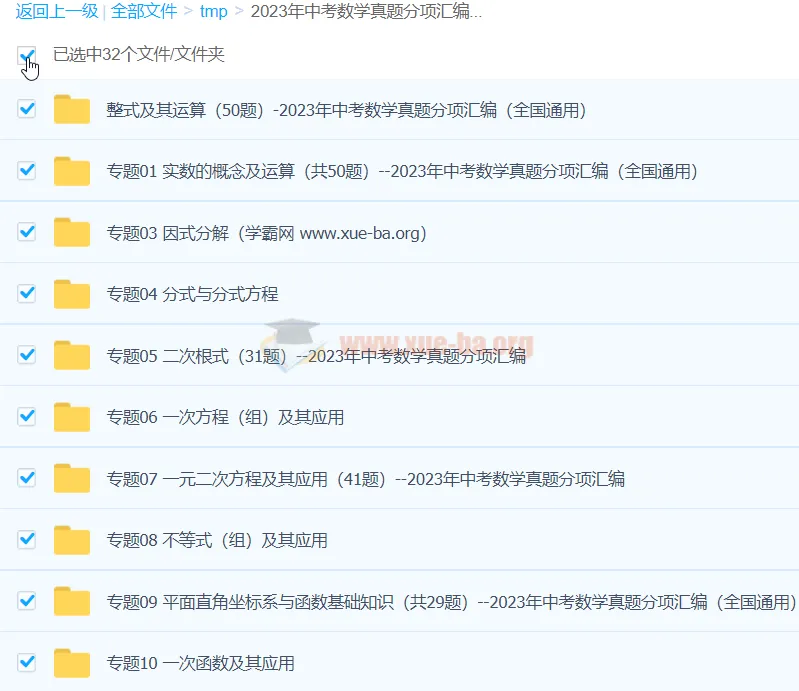Click the 2023年中考数学真题分项汇编 breadcrumb
The image size is (799, 691).
366,11
